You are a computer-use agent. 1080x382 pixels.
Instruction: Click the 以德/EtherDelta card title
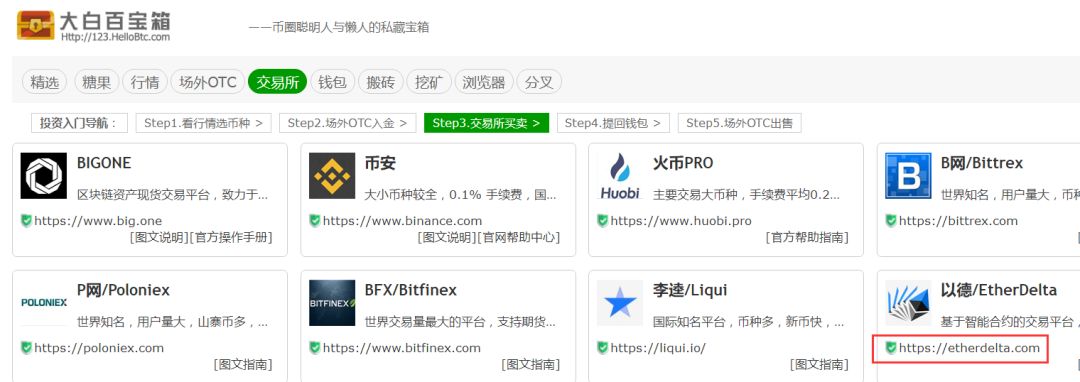[999, 290]
